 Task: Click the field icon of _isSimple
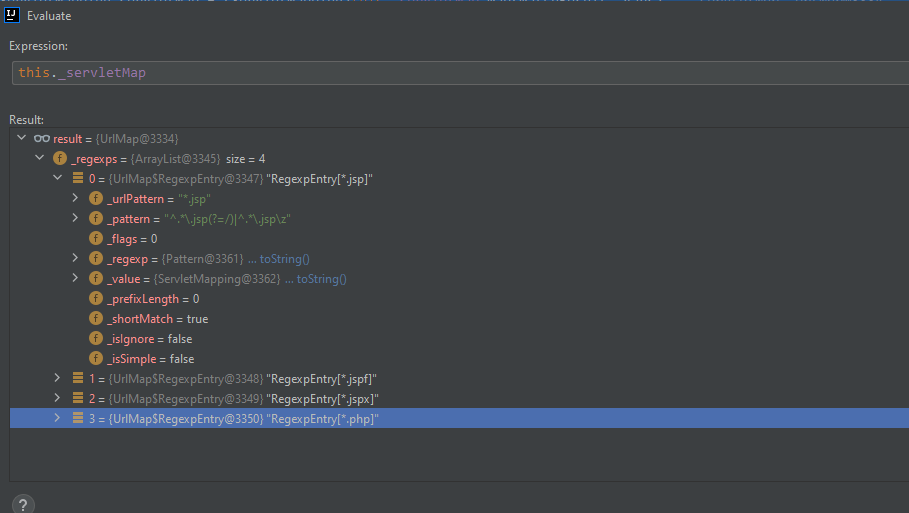tap(96, 358)
